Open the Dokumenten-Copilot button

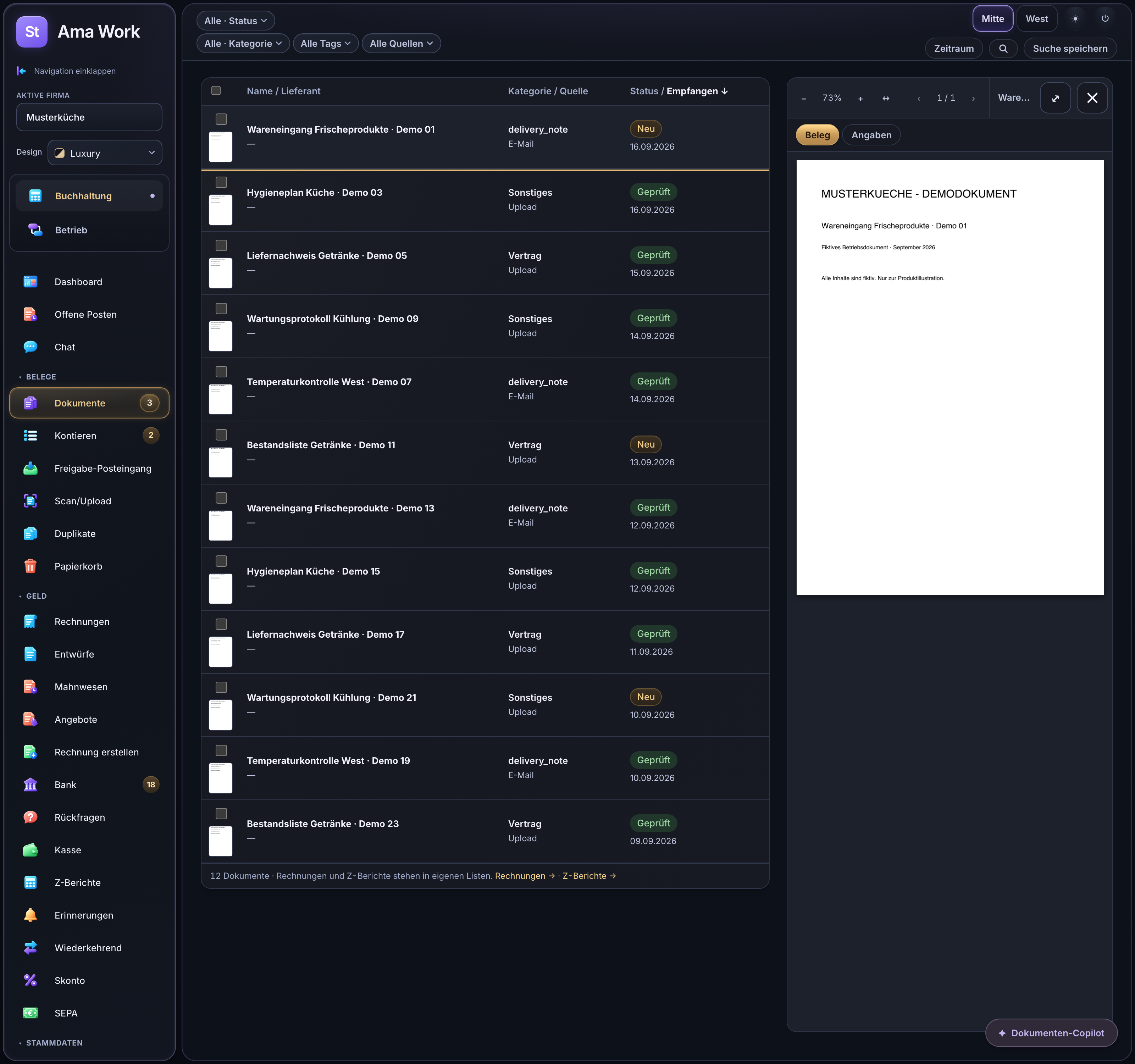point(1051,1033)
